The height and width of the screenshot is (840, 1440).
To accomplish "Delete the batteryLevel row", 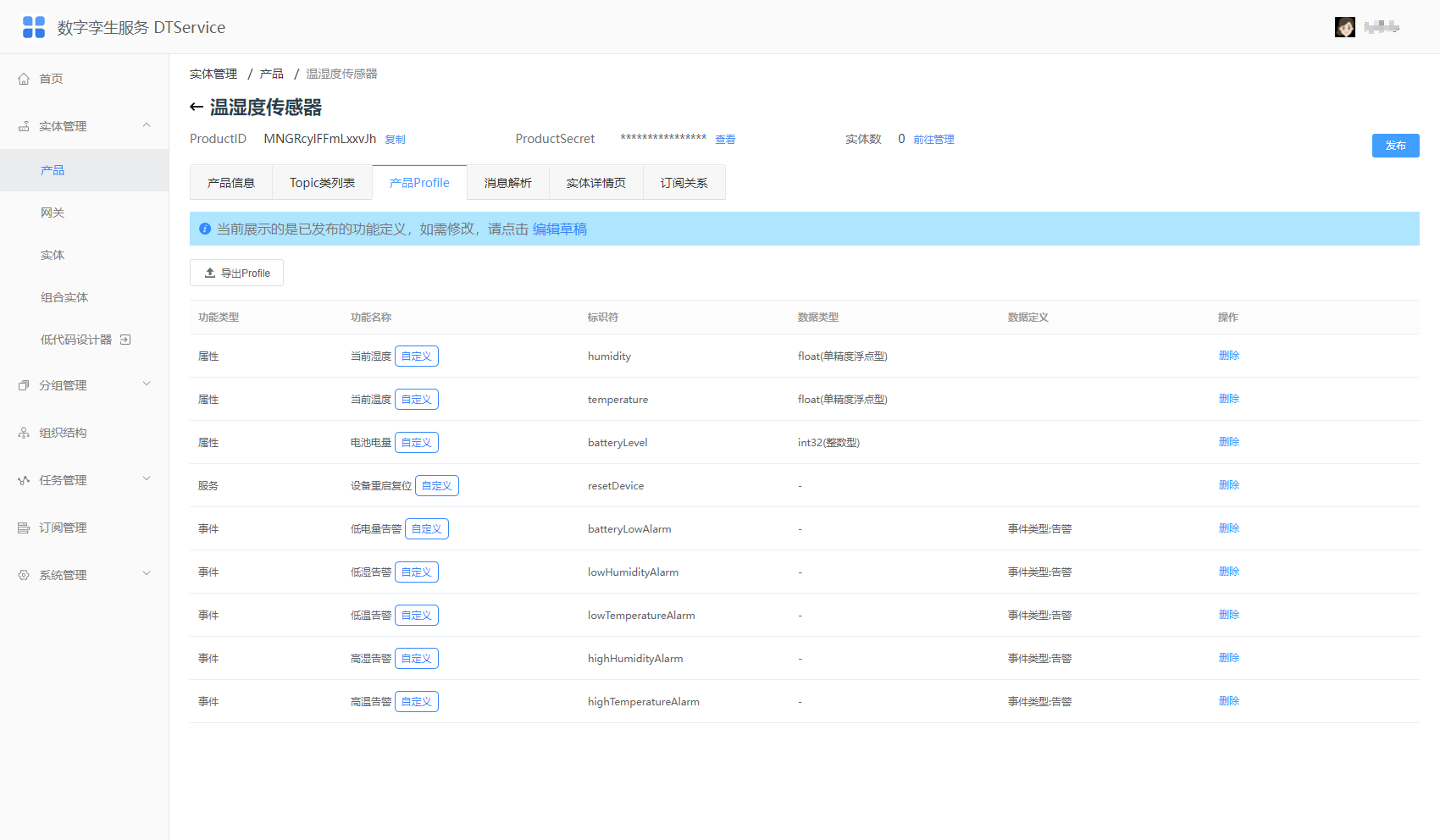I will coord(1229,442).
